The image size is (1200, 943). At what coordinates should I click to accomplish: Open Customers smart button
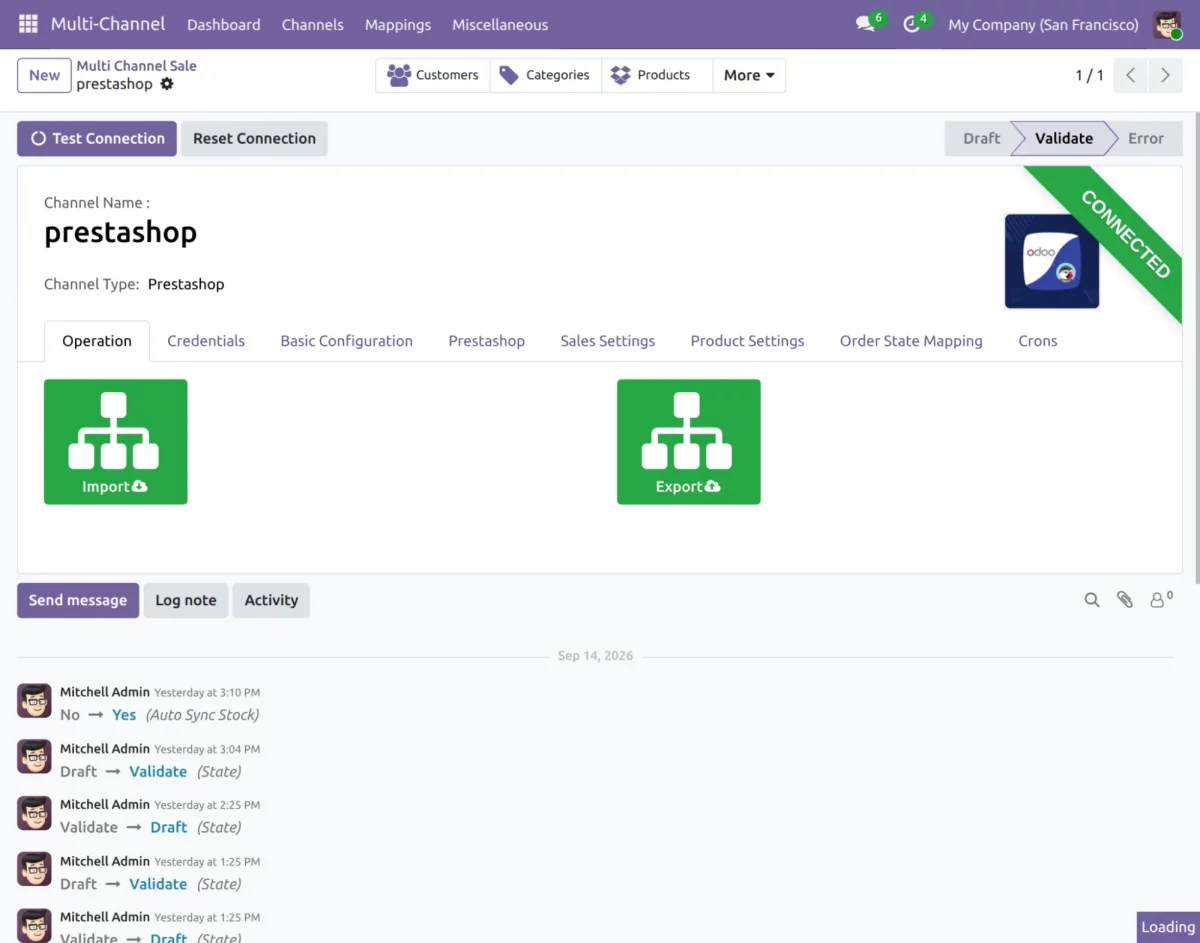[433, 75]
